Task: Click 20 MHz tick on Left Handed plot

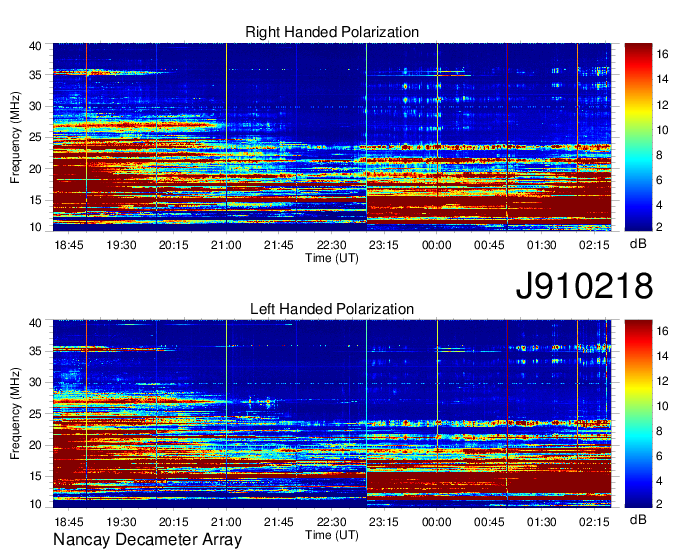Action: tap(35, 445)
